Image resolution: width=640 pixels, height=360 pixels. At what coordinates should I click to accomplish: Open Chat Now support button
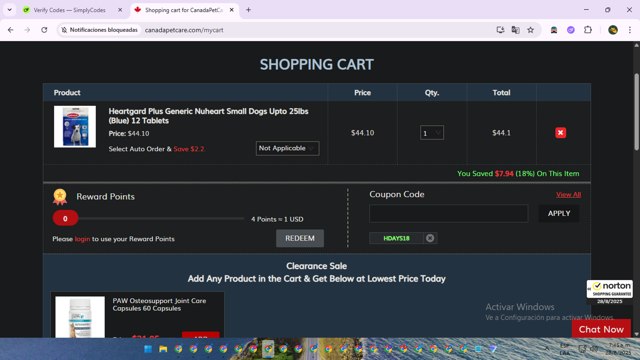point(601,329)
